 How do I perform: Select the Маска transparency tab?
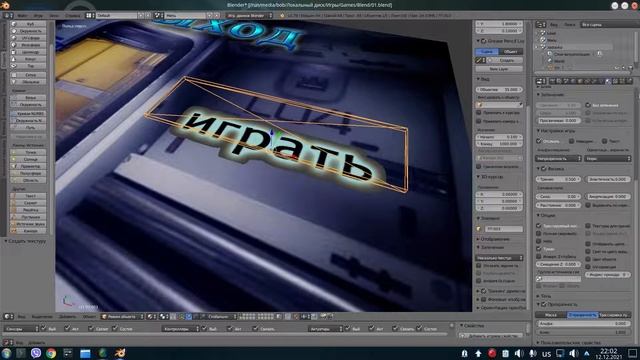pyautogui.click(x=551, y=315)
